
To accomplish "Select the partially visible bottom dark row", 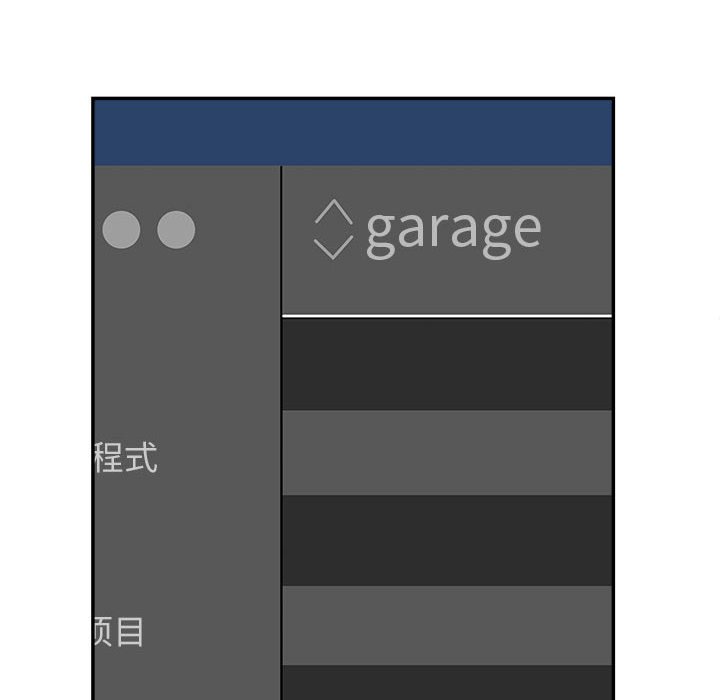I will pyautogui.click(x=447, y=682).
